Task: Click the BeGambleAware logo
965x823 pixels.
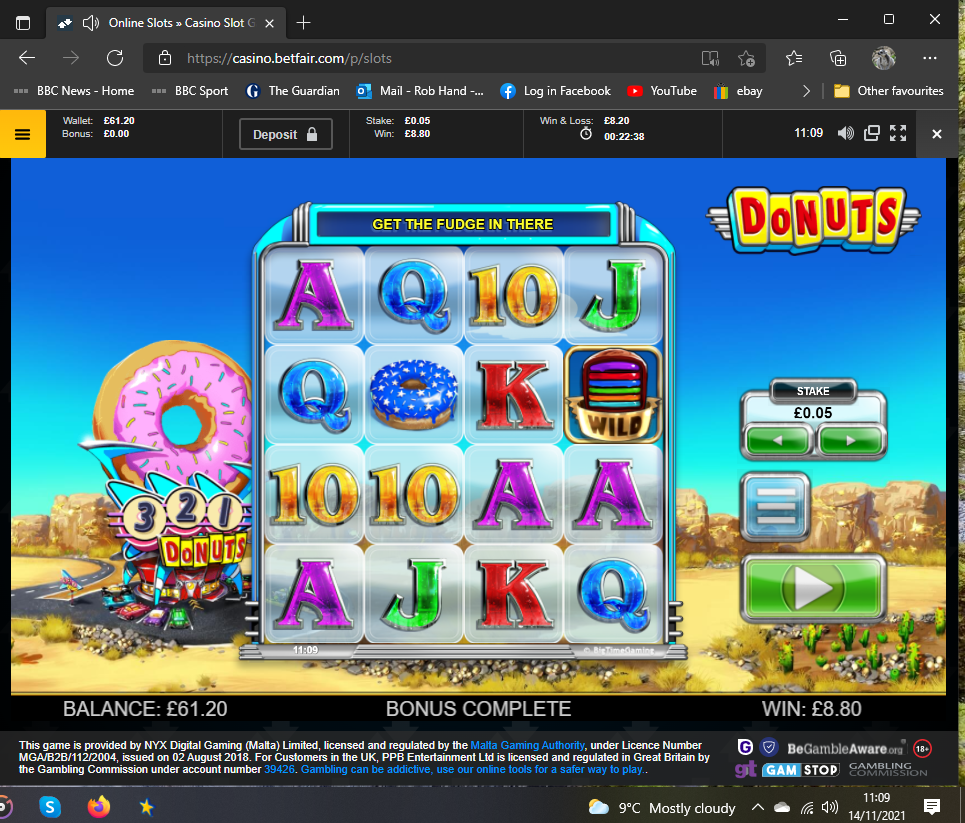Action: (x=845, y=749)
